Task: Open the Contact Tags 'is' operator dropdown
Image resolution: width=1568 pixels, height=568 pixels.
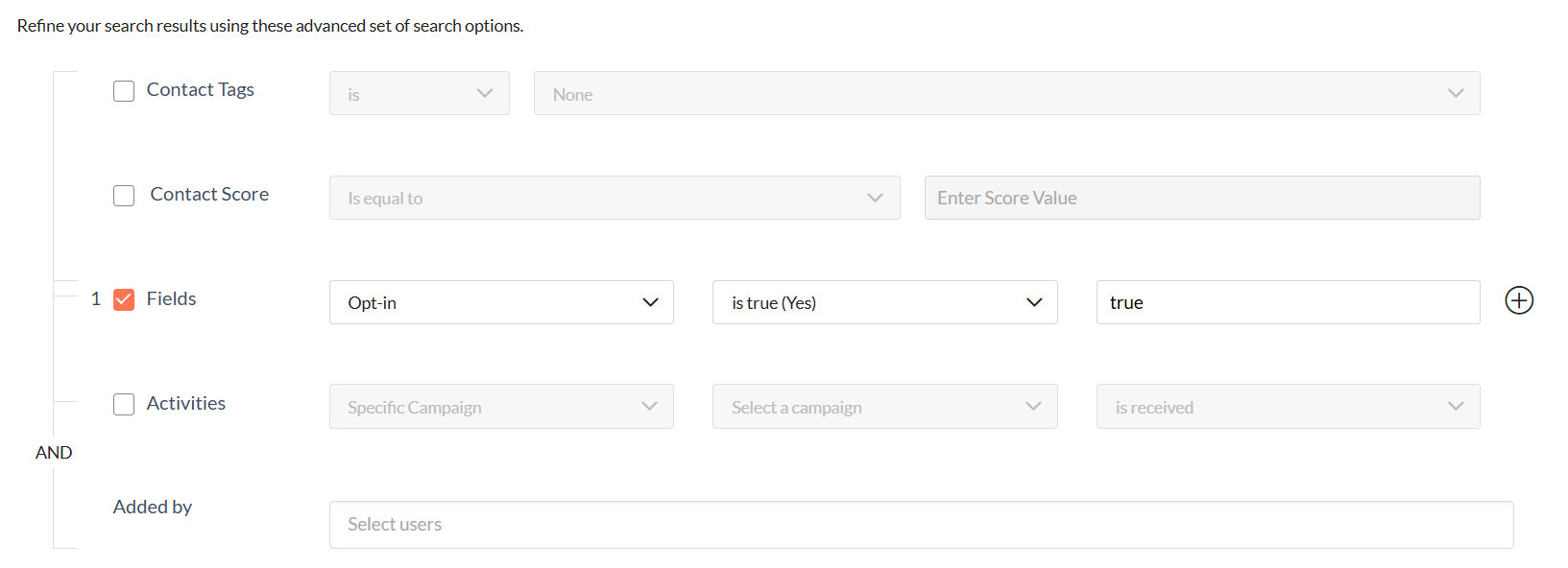Action: (419, 94)
